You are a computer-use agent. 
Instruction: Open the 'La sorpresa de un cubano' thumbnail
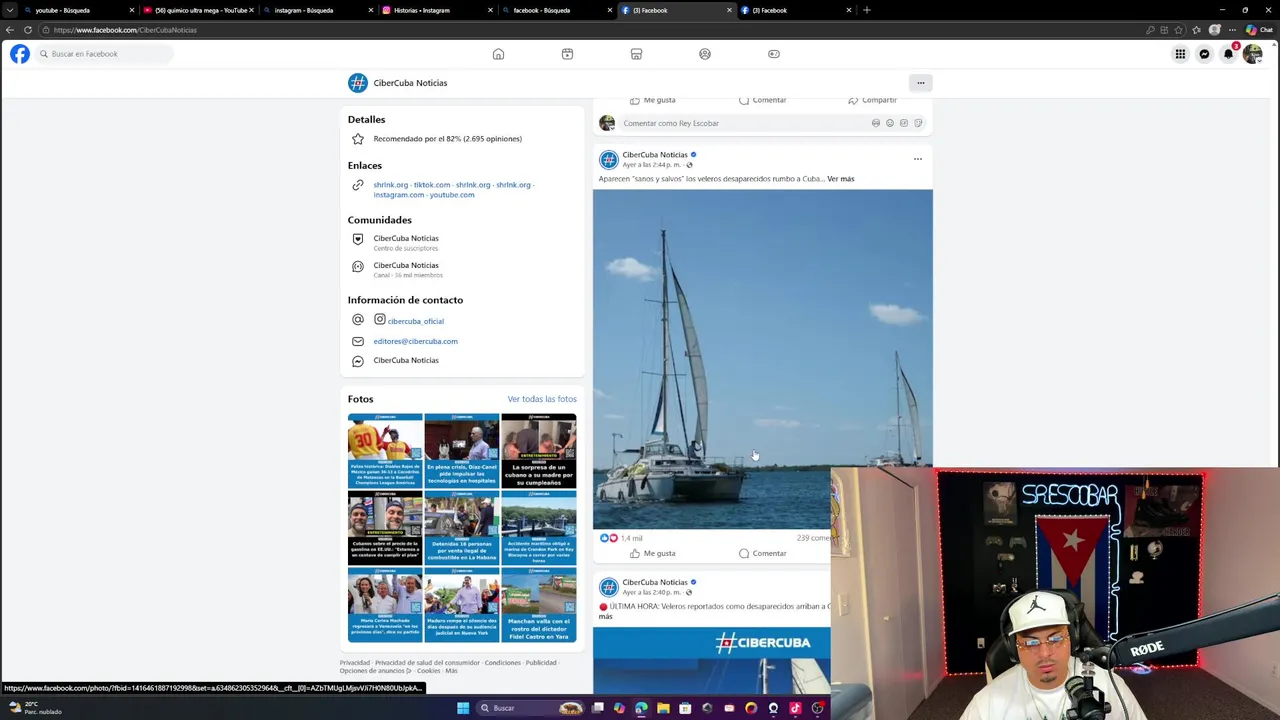(539, 450)
